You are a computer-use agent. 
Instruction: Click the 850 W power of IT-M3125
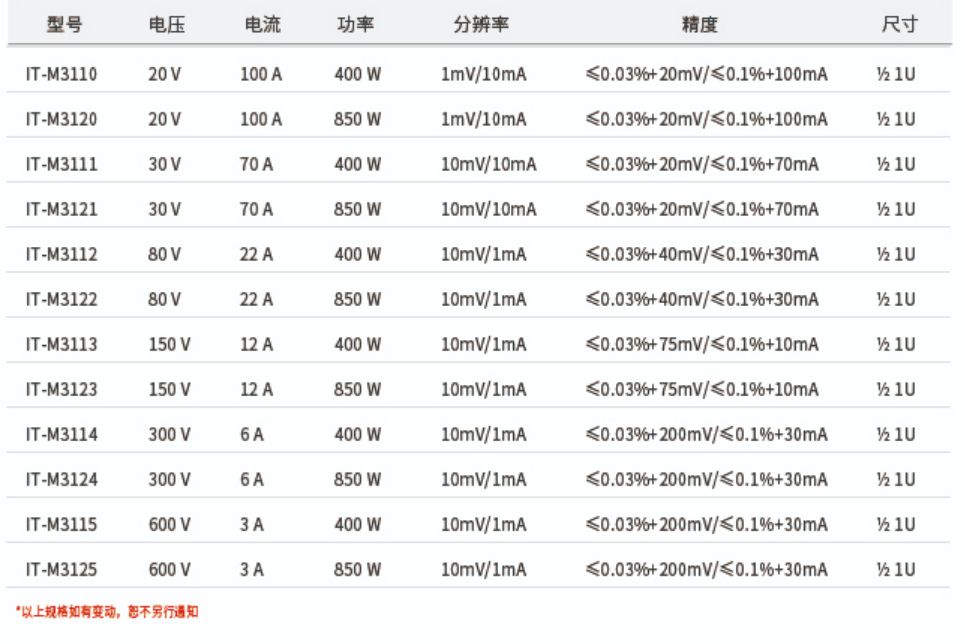tap(358, 570)
